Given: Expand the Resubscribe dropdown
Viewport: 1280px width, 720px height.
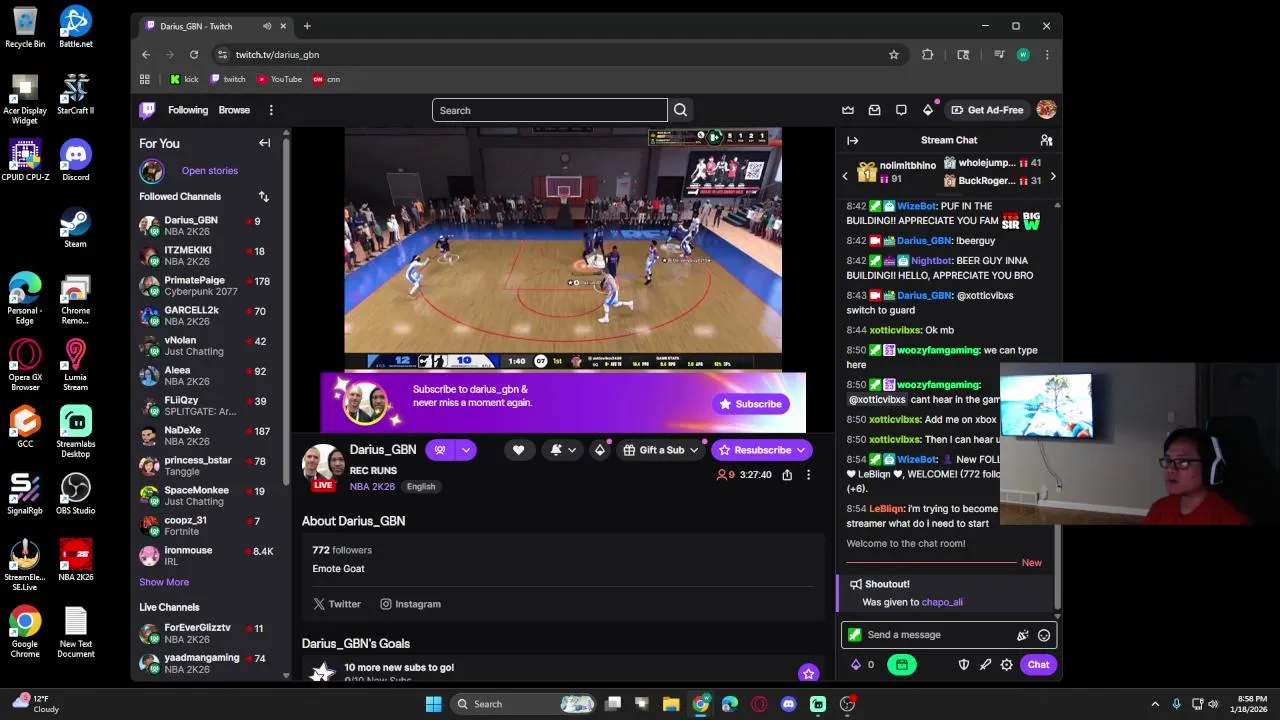Looking at the screenshot, I should pyautogui.click(x=800, y=450).
